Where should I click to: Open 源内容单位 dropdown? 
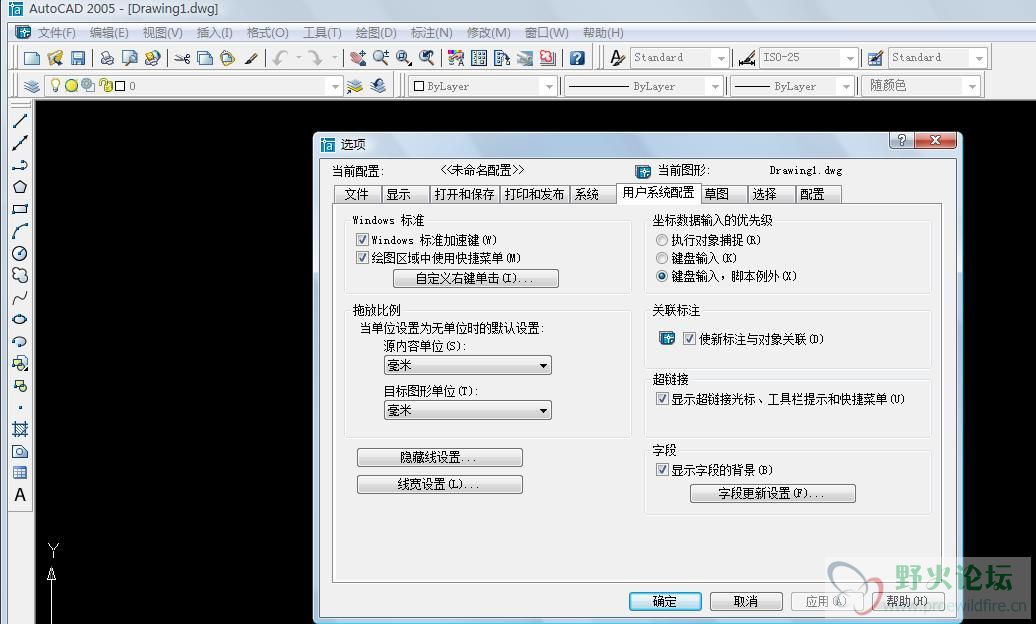click(468, 366)
